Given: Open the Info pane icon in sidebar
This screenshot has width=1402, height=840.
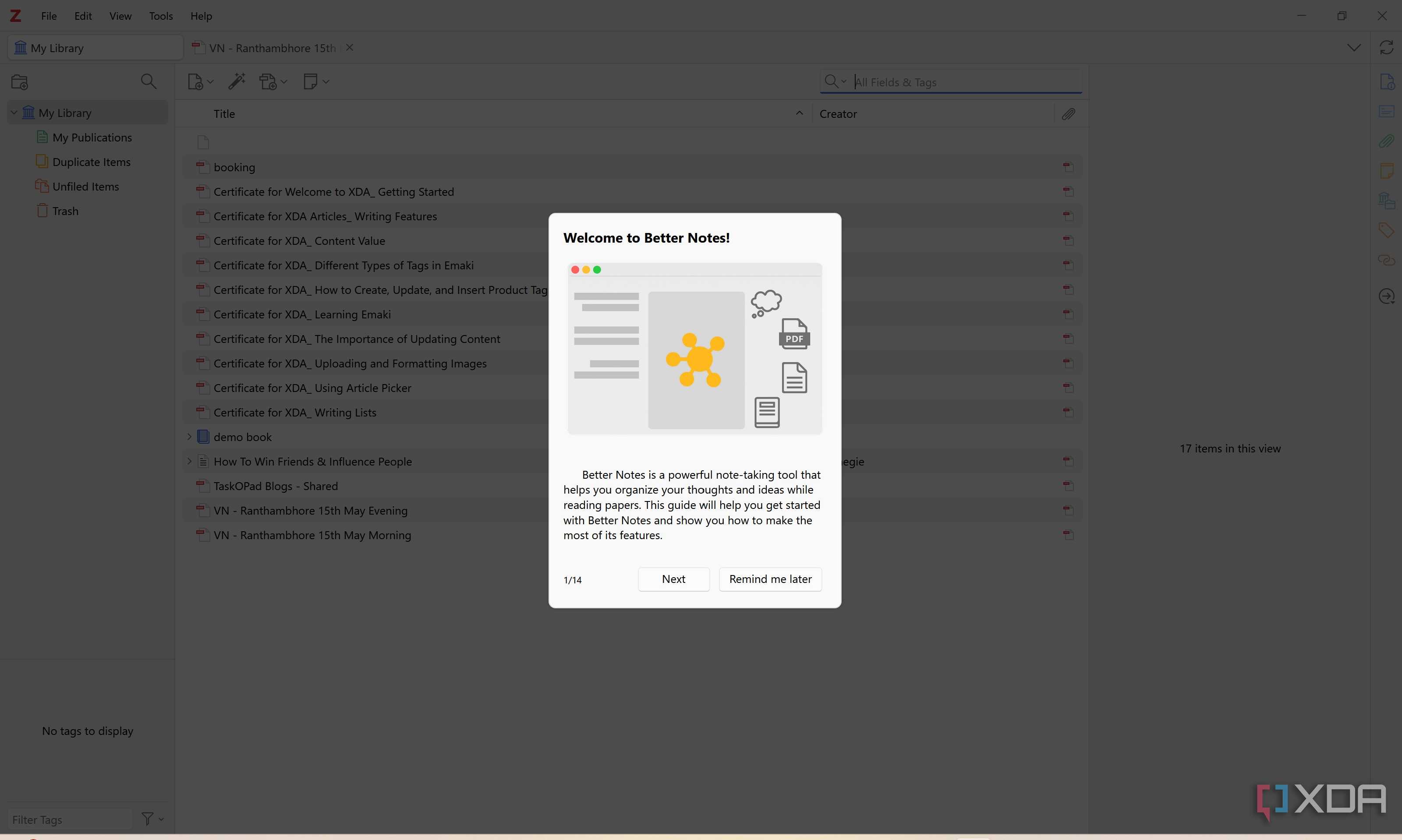Looking at the screenshot, I should pyautogui.click(x=1386, y=82).
